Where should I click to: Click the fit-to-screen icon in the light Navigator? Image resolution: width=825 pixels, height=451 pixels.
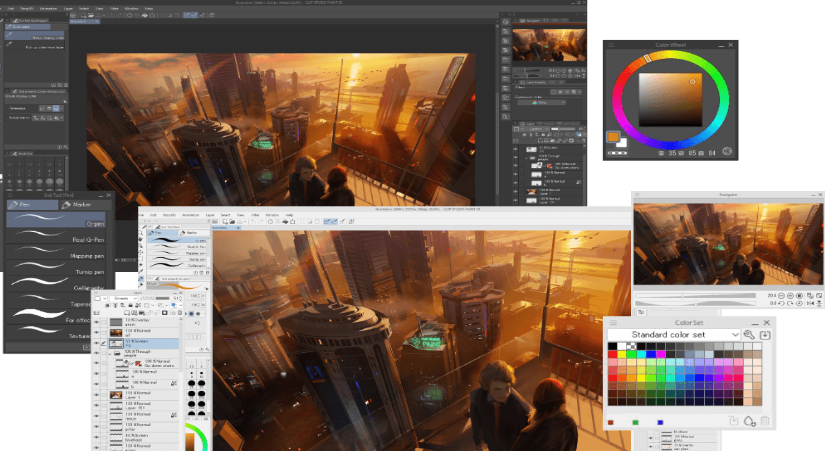click(819, 296)
